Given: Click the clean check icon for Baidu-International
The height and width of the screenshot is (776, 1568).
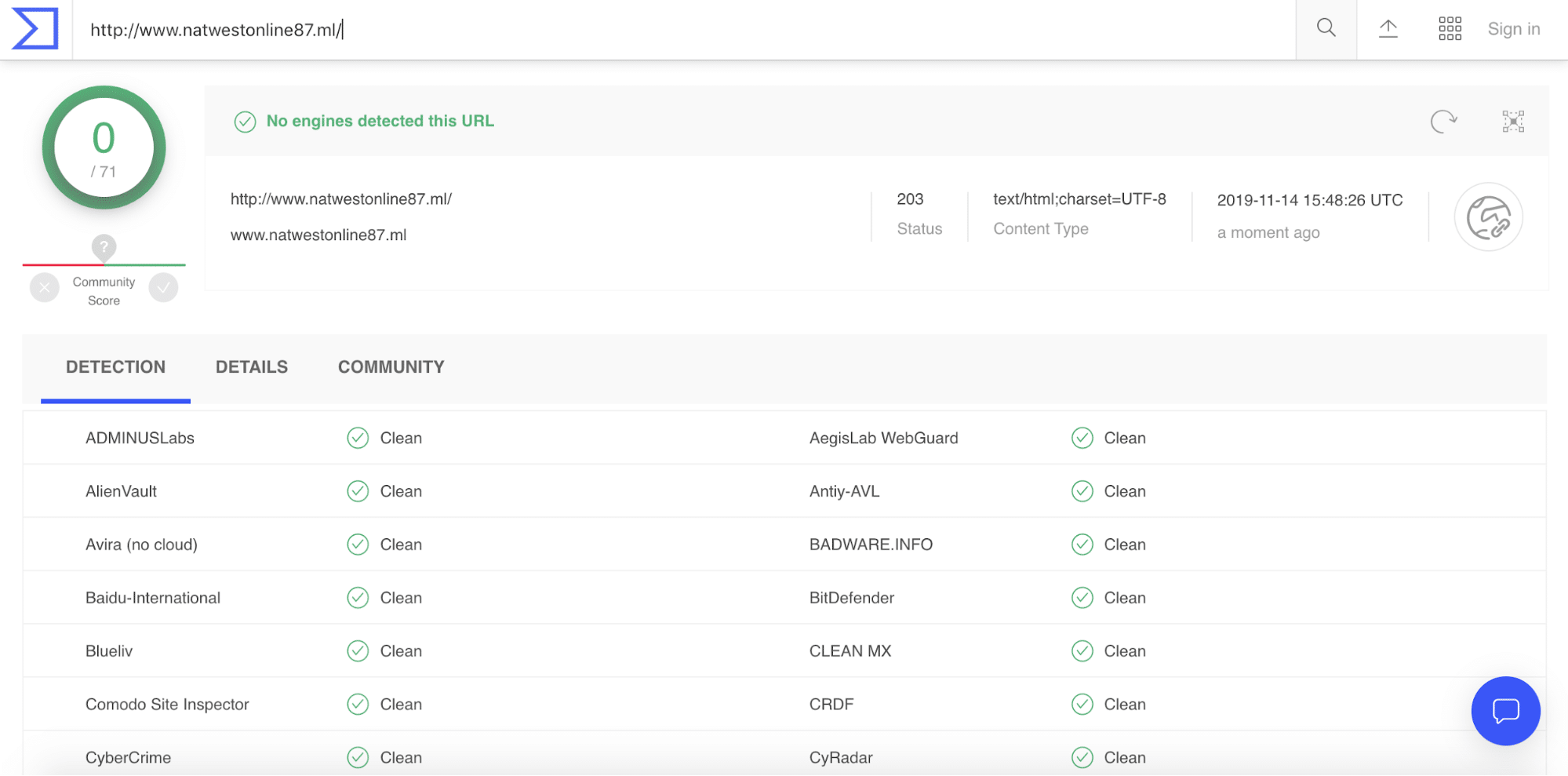Looking at the screenshot, I should tap(358, 598).
